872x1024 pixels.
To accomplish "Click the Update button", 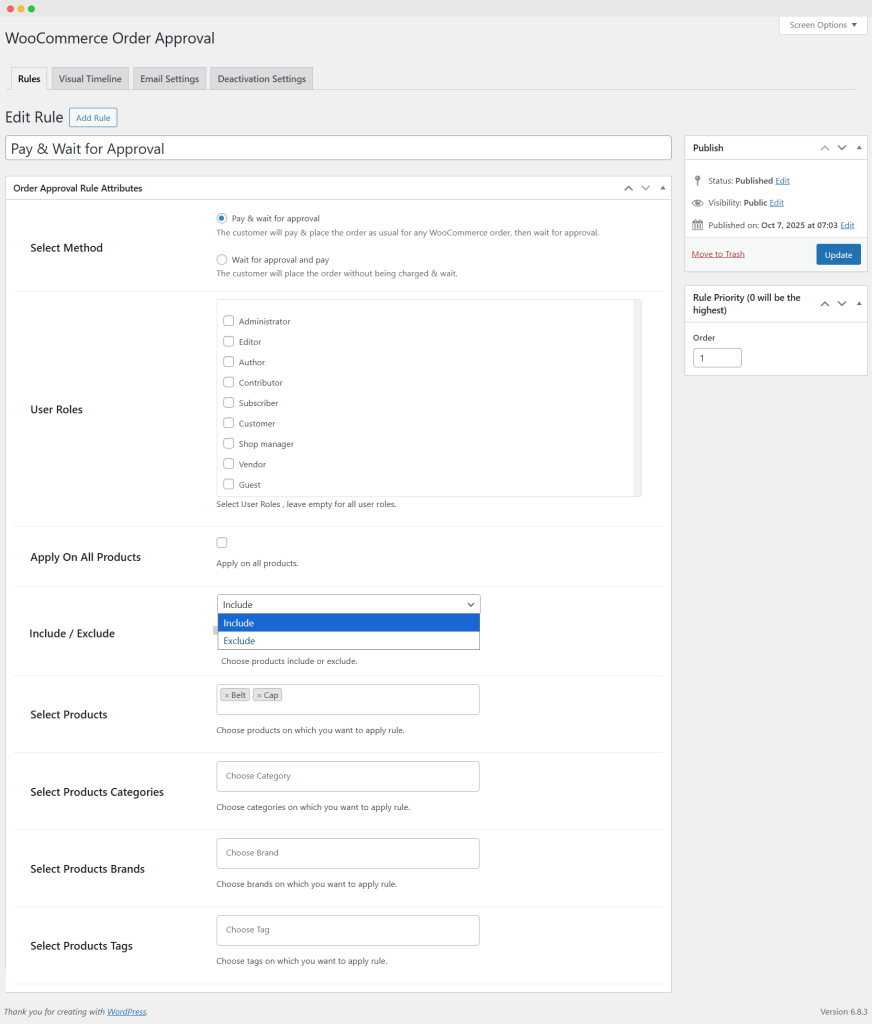I will coord(838,254).
